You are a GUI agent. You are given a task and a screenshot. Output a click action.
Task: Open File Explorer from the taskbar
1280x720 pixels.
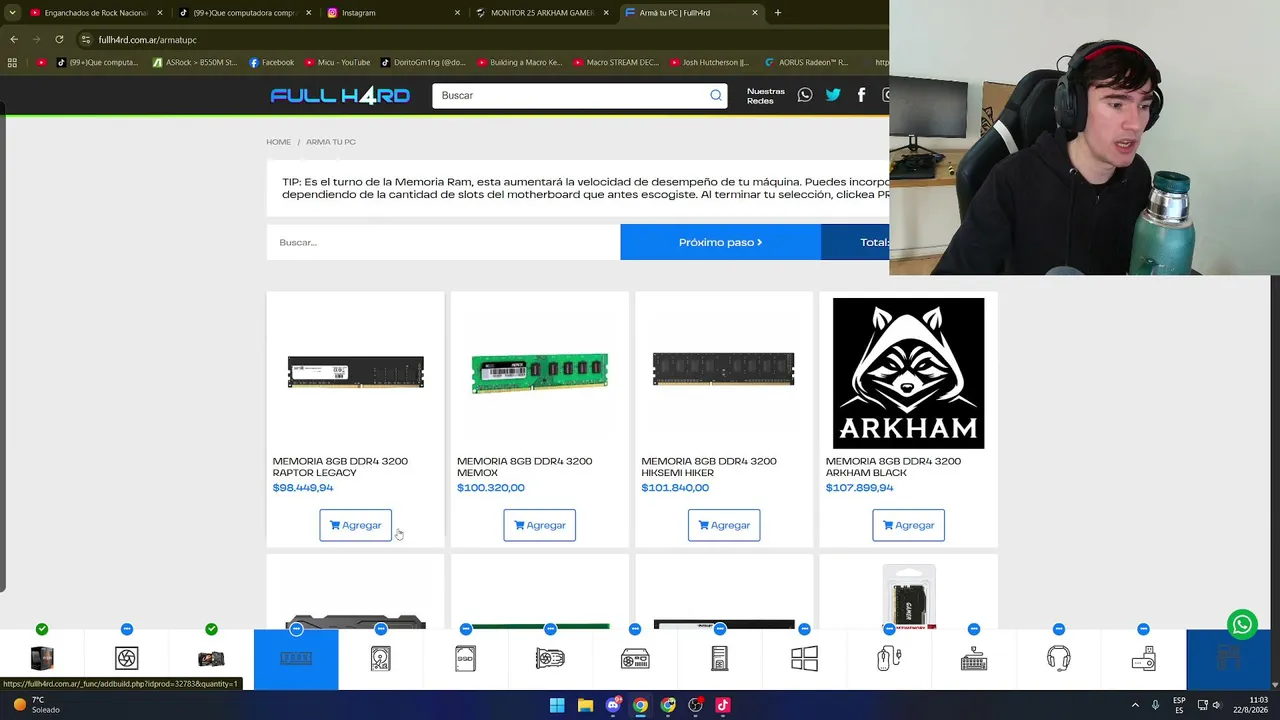[x=585, y=705]
